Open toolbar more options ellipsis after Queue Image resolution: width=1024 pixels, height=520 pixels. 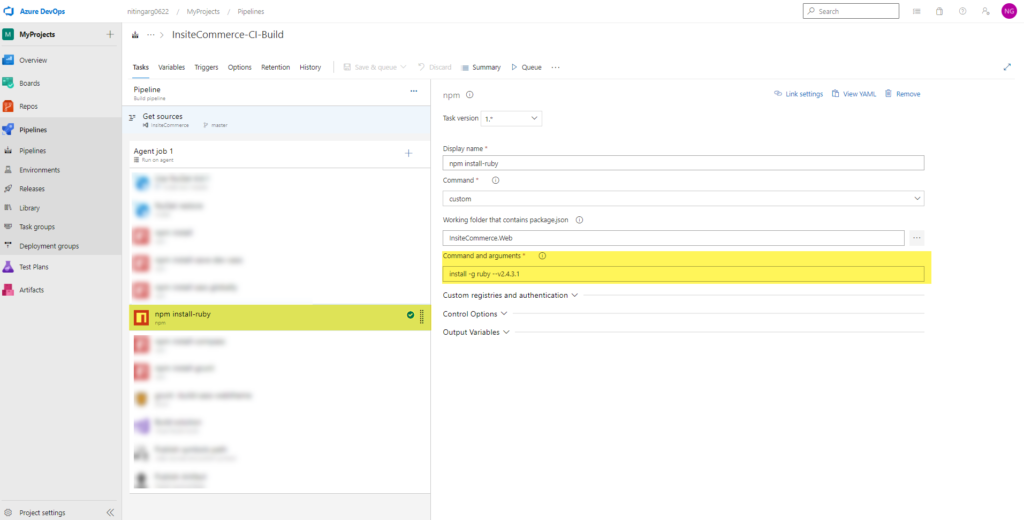point(556,67)
